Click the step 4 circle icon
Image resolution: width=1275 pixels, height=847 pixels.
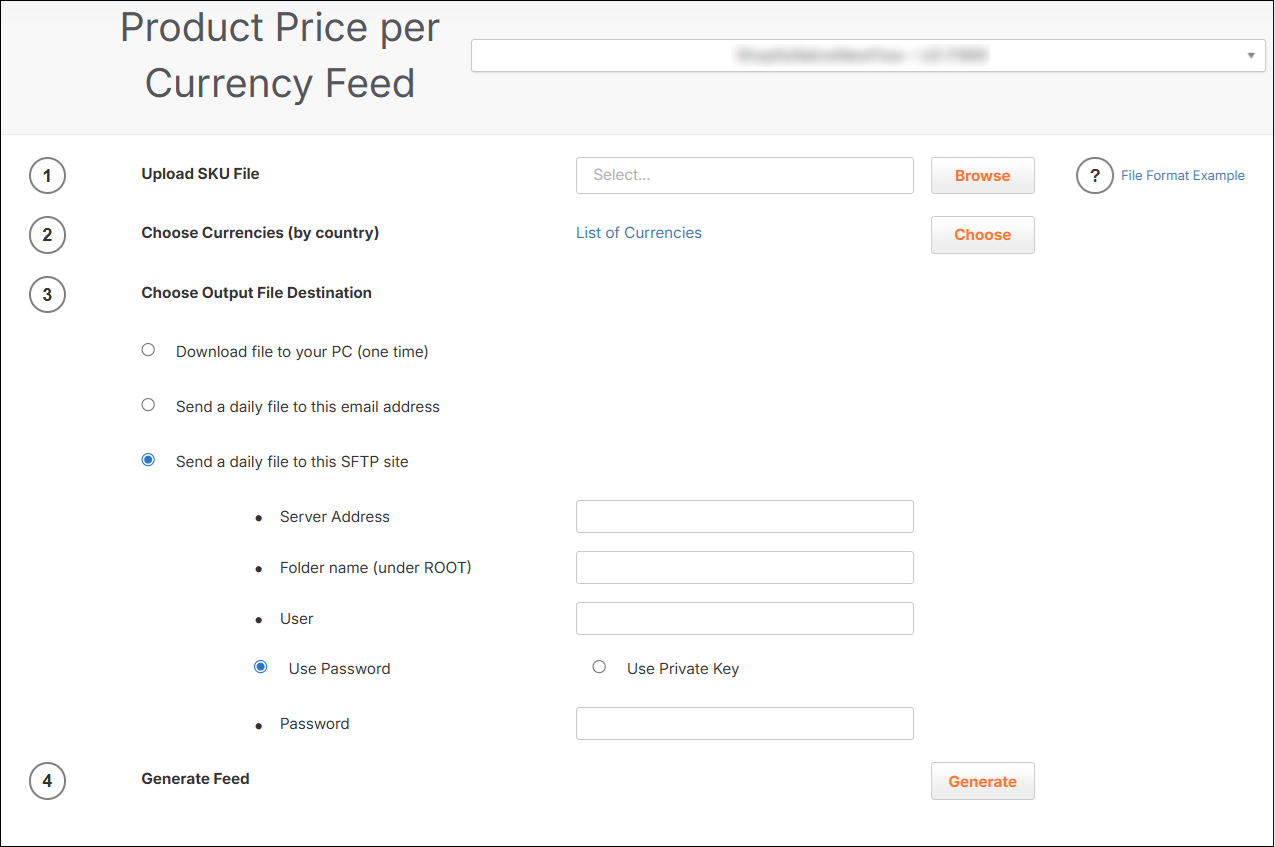tap(47, 781)
